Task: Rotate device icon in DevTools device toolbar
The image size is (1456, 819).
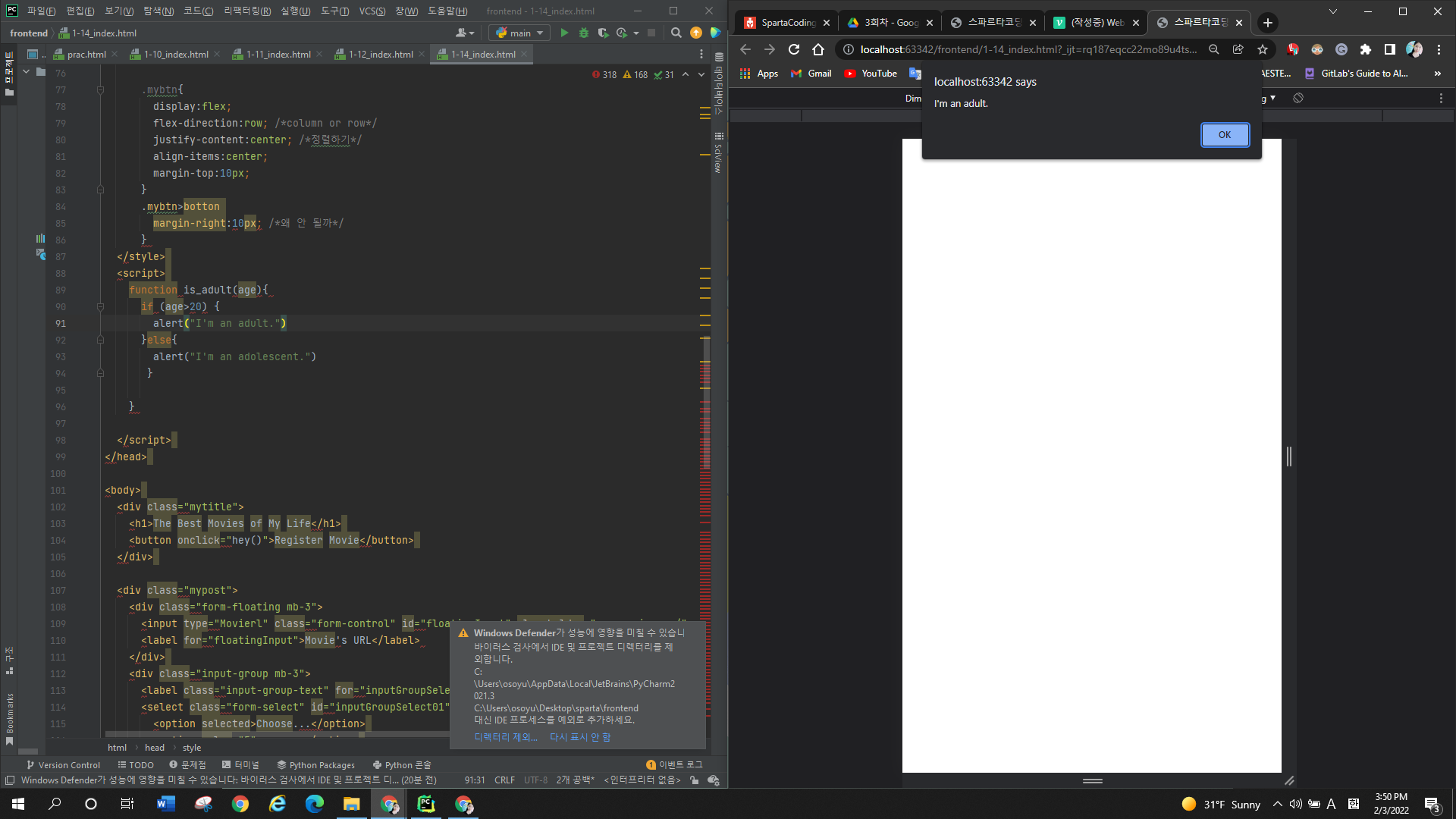Action: click(x=1298, y=98)
